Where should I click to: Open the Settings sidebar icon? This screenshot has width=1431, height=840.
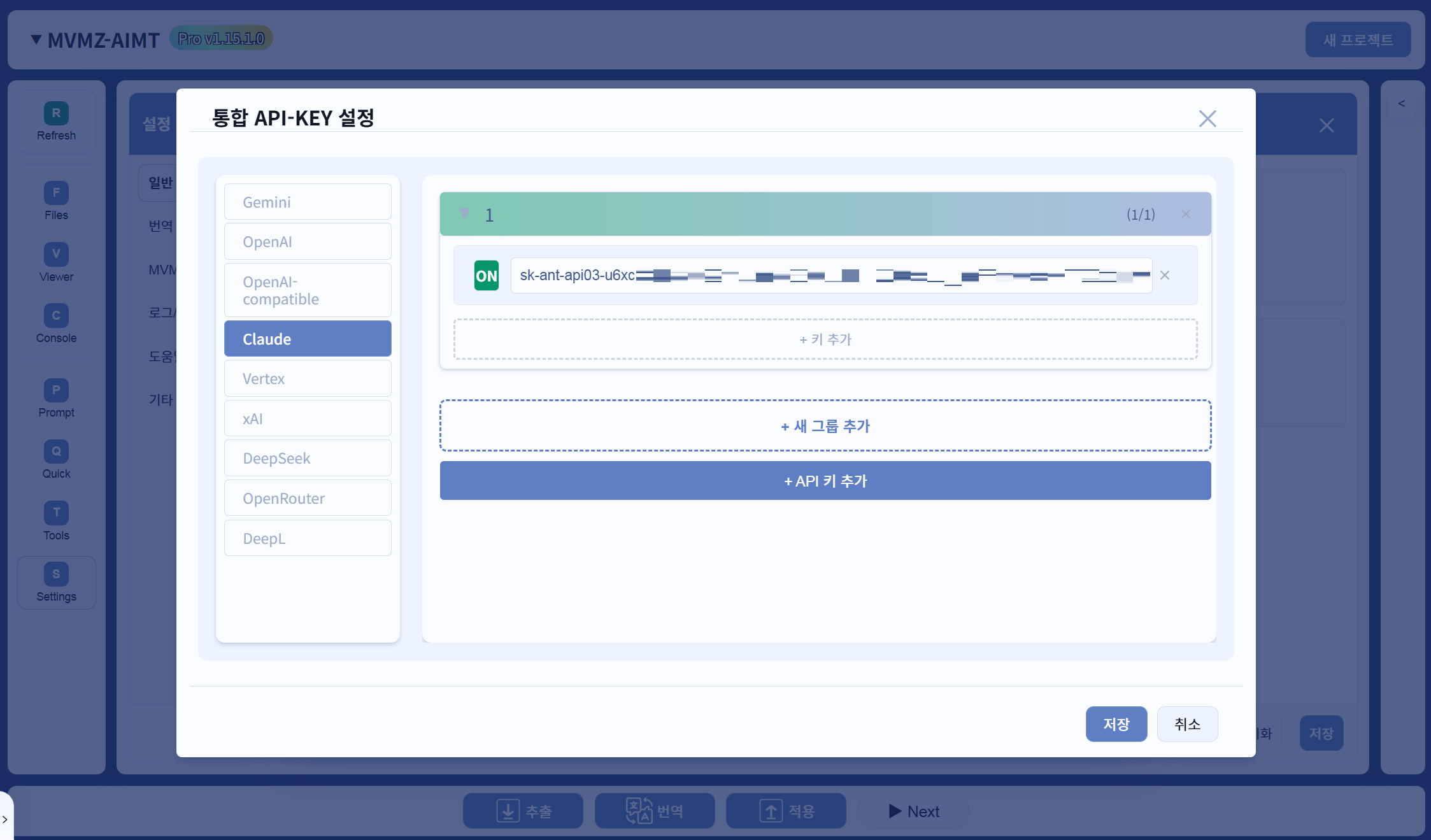coord(56,574)
